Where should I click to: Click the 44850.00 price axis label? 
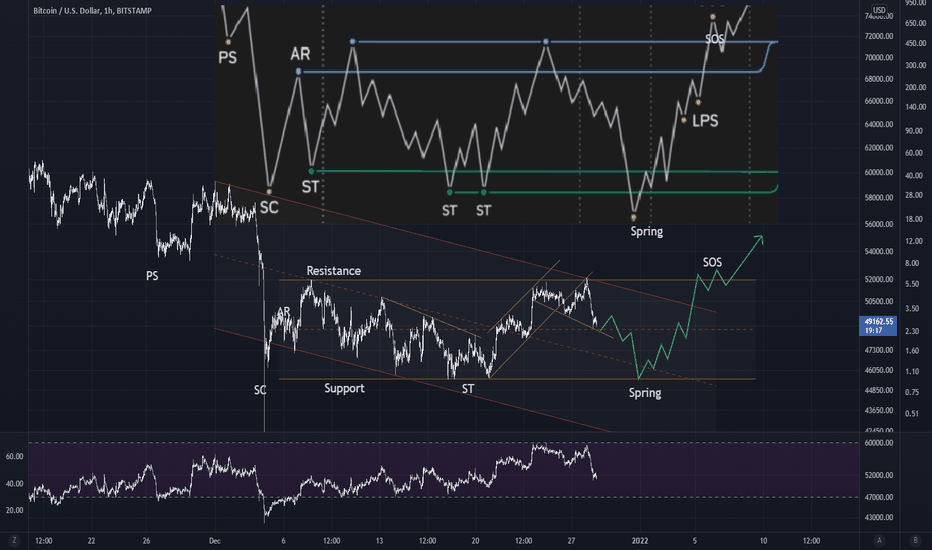(x=879, y=391)
